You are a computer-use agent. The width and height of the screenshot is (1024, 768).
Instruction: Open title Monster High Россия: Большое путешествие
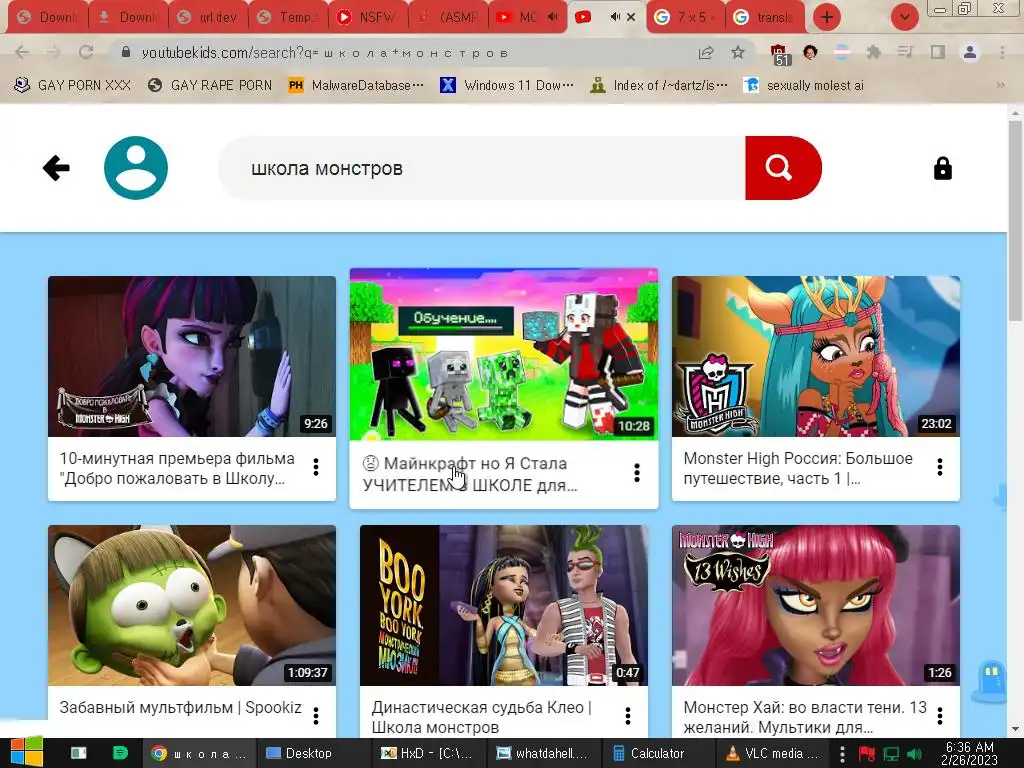(798, 468)
